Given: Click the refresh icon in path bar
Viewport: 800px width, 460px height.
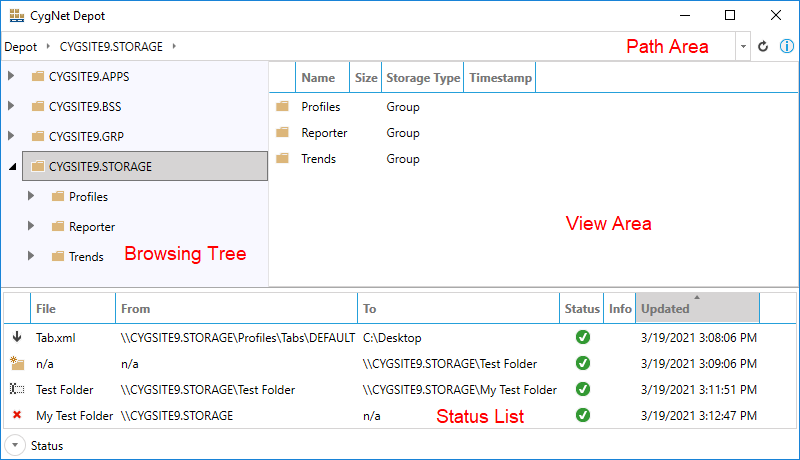Looking at the screenshot, I should 763,46.
